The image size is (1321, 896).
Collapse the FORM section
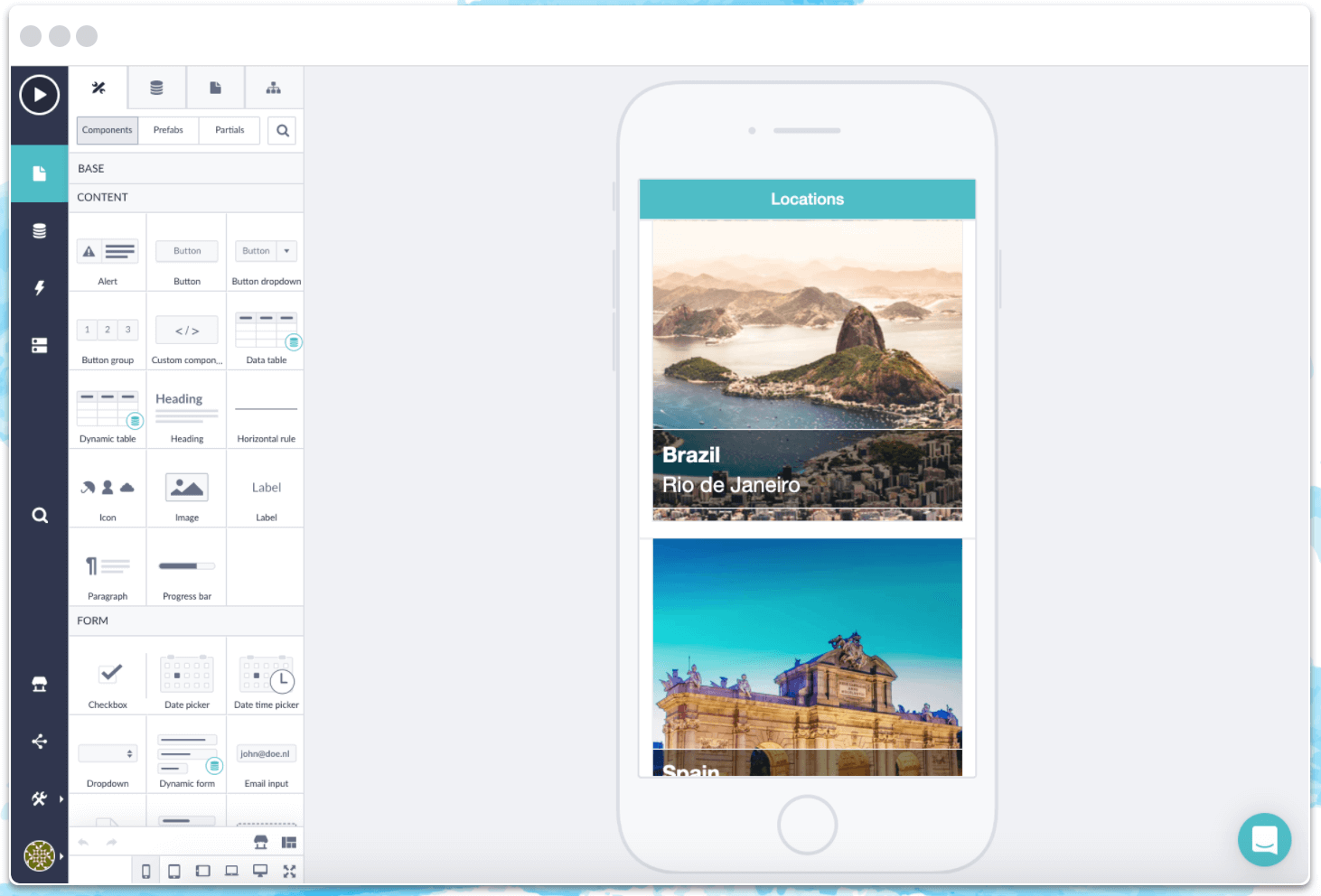186,621
